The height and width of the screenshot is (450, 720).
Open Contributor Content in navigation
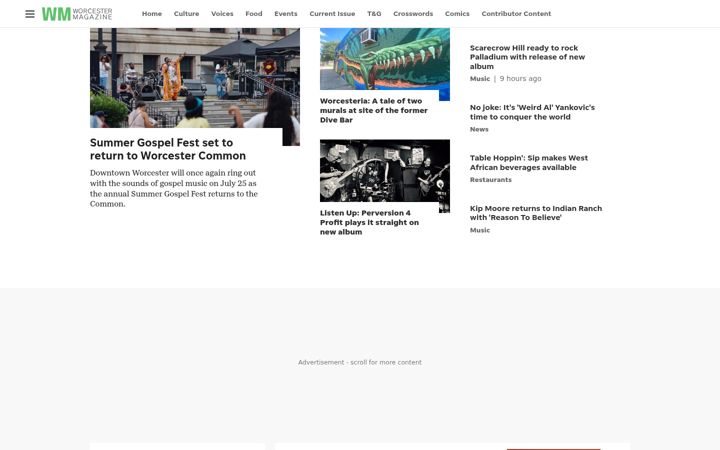[516, 14]
